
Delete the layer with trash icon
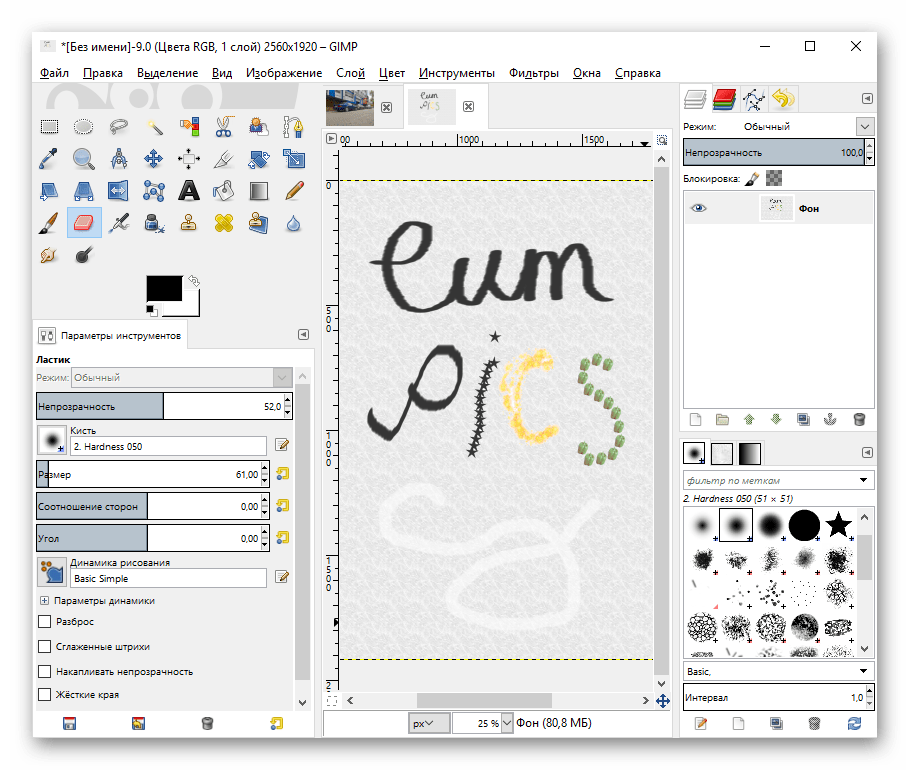[x=859, y=419]
